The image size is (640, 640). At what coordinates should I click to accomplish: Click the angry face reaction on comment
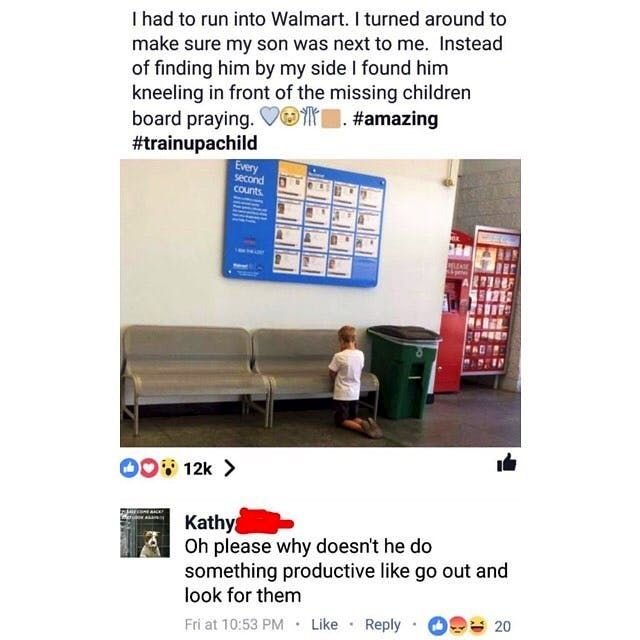tap(457, 626)
